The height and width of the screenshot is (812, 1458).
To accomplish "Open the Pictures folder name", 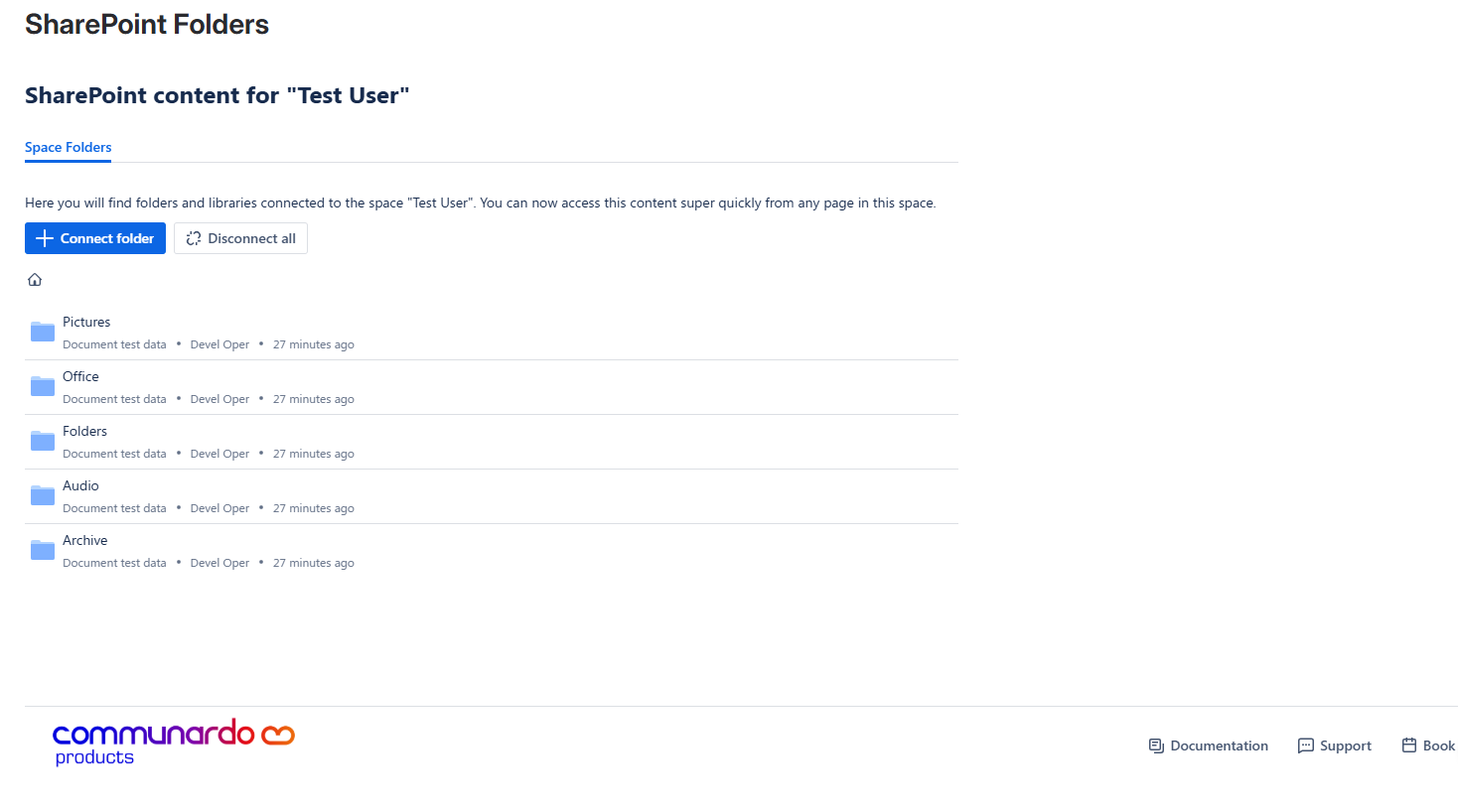I will [86, 322].
